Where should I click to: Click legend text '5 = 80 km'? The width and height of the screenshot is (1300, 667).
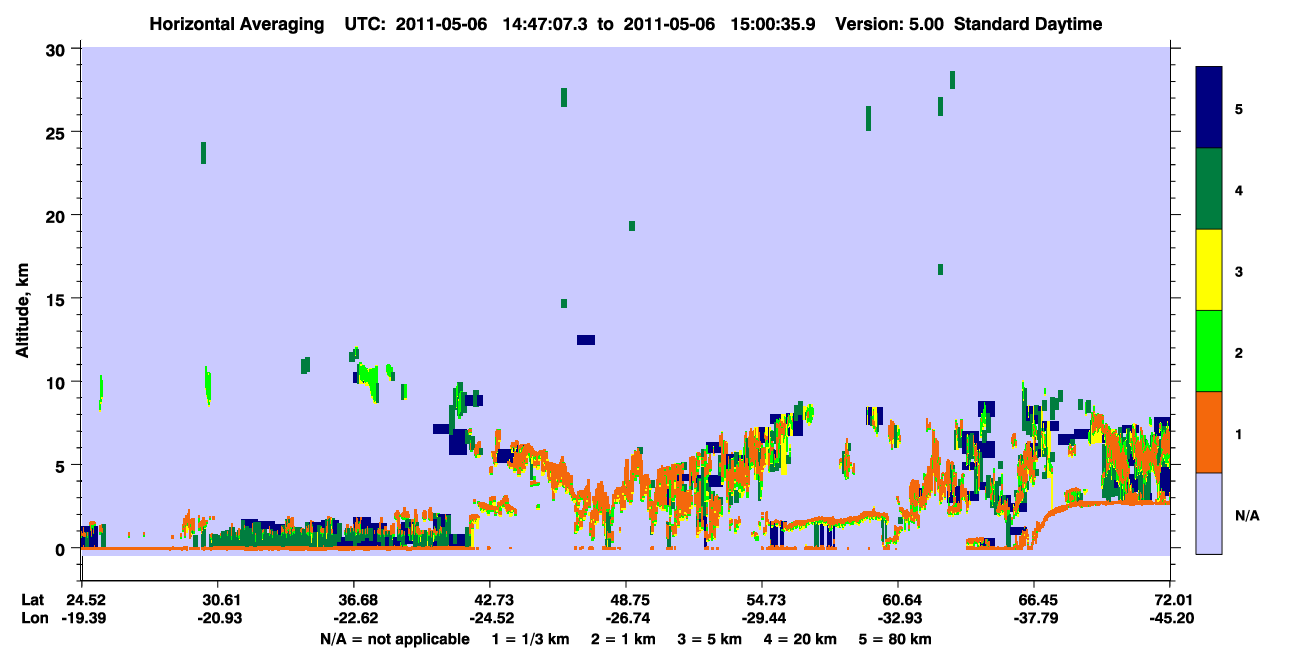896,639
